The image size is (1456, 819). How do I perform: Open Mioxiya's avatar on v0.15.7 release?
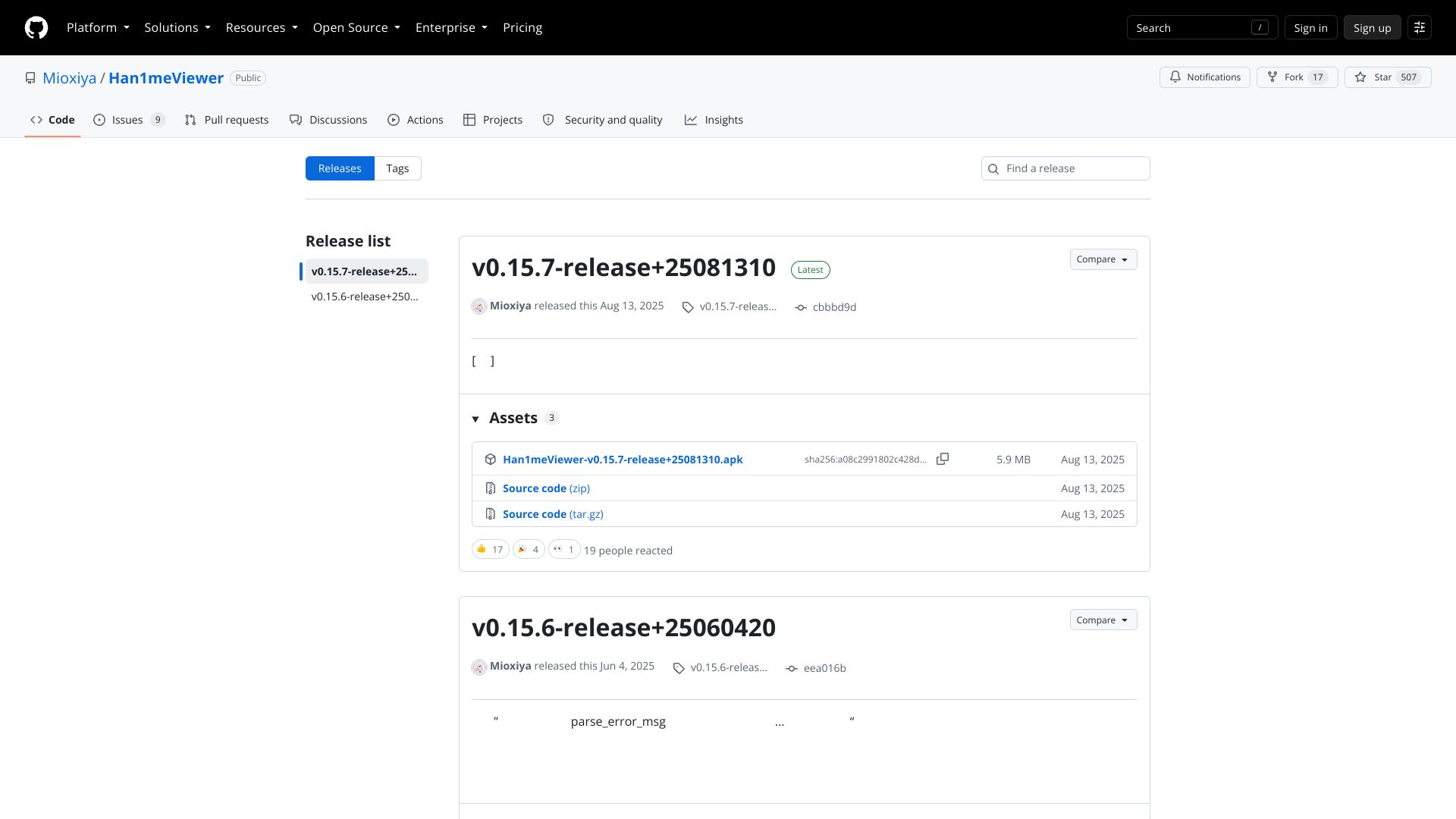click(479, 306)
